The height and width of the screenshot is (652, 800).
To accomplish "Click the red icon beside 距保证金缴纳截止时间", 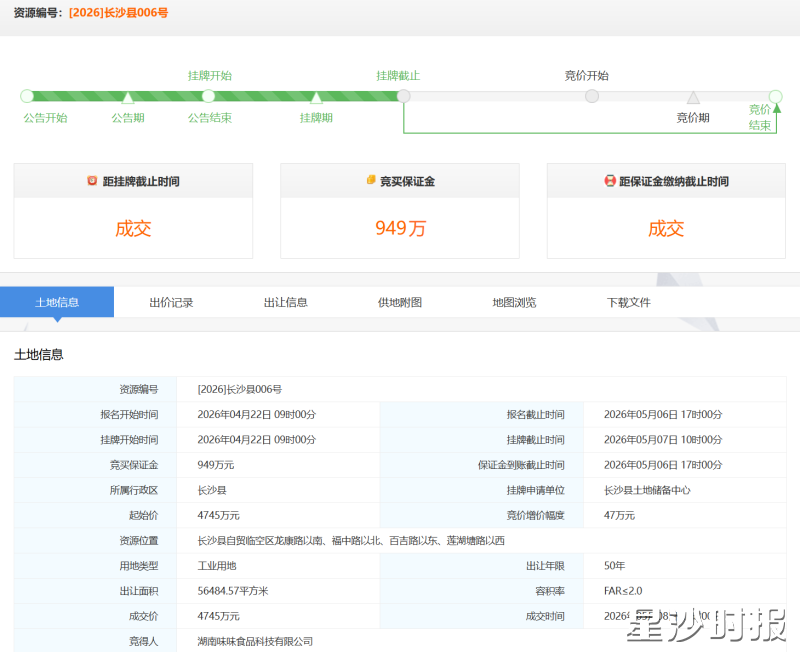I will (610, 181).
